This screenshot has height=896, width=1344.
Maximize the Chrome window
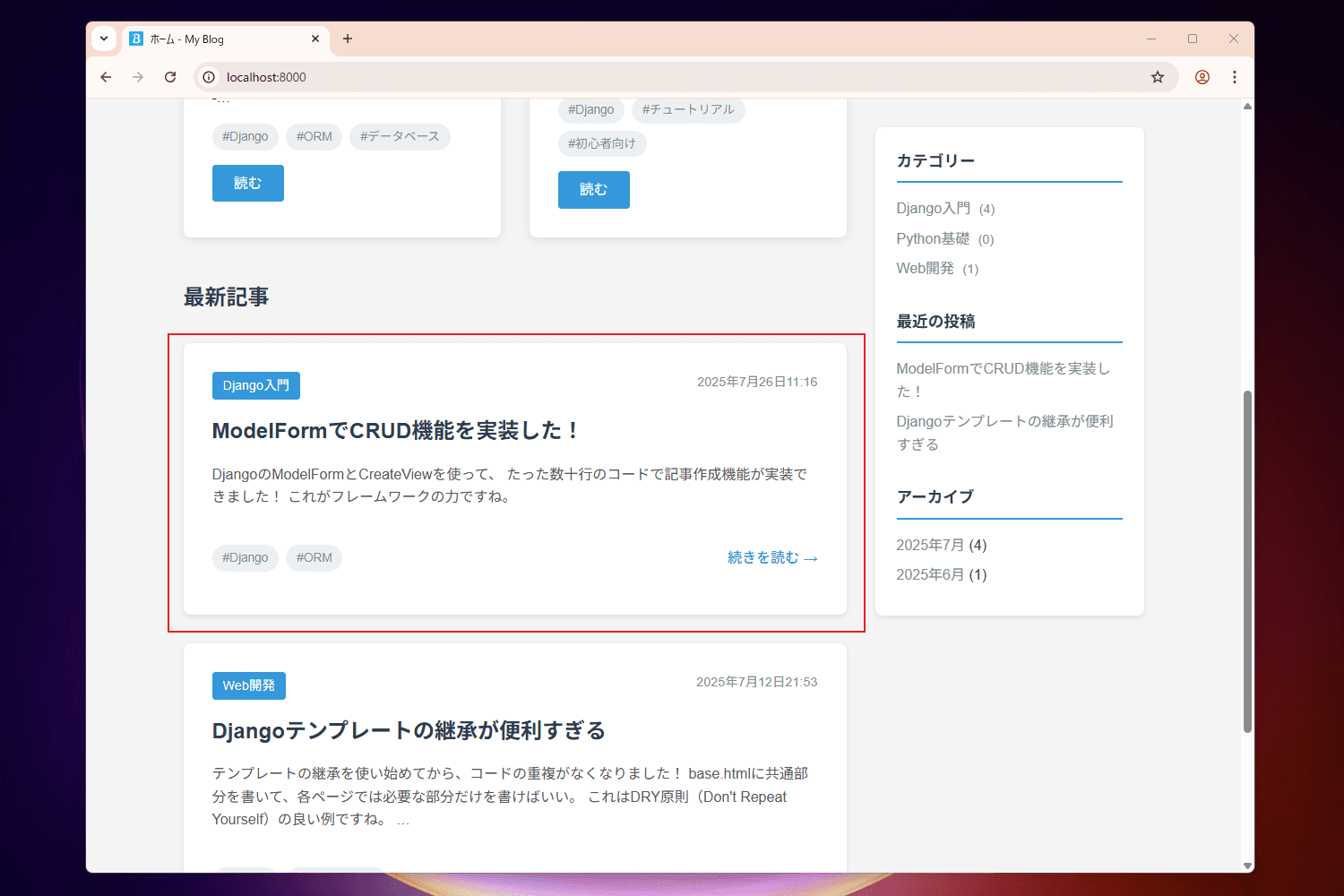(x=1193, y=39)
